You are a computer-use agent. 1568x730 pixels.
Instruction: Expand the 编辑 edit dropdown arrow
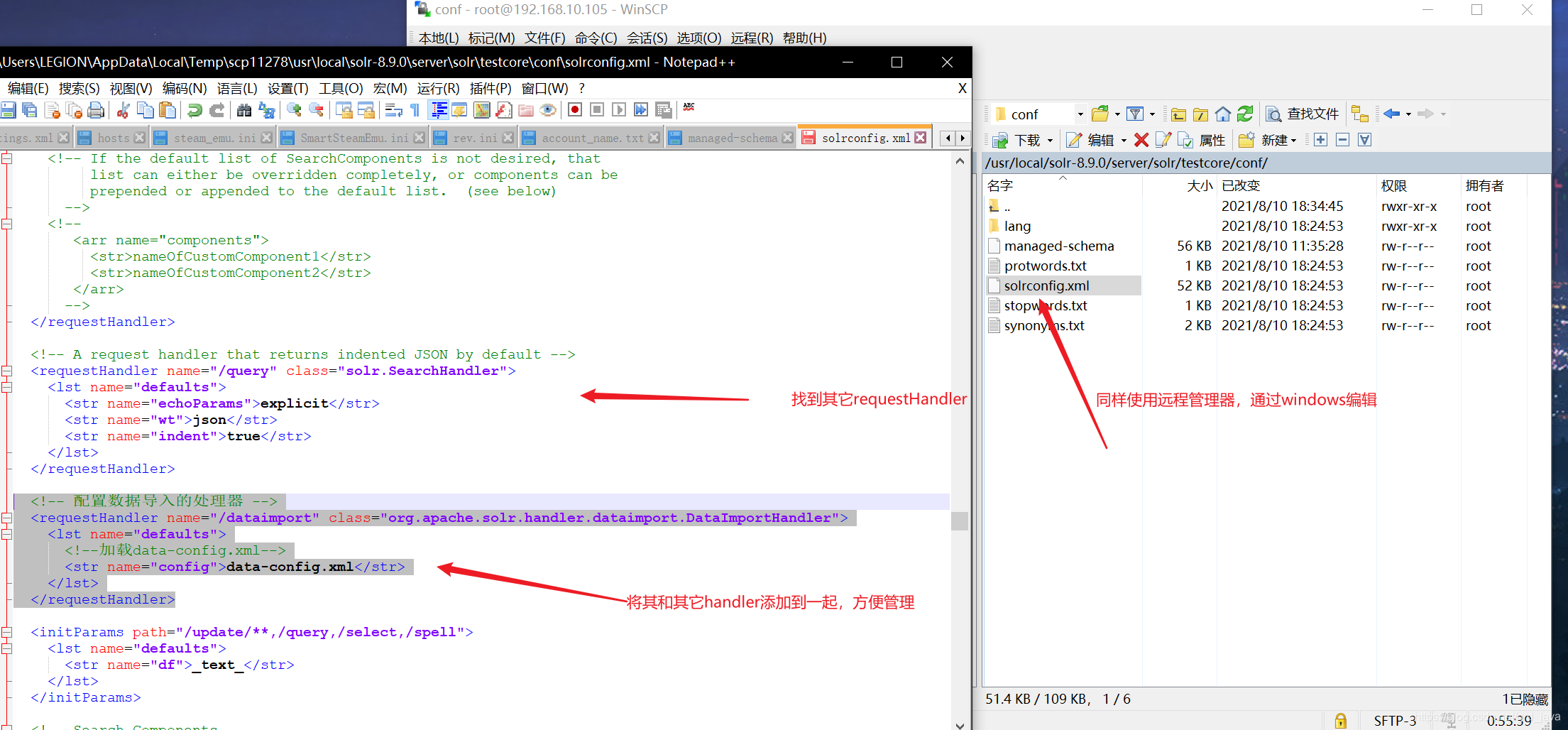[x=1124, y=141]
